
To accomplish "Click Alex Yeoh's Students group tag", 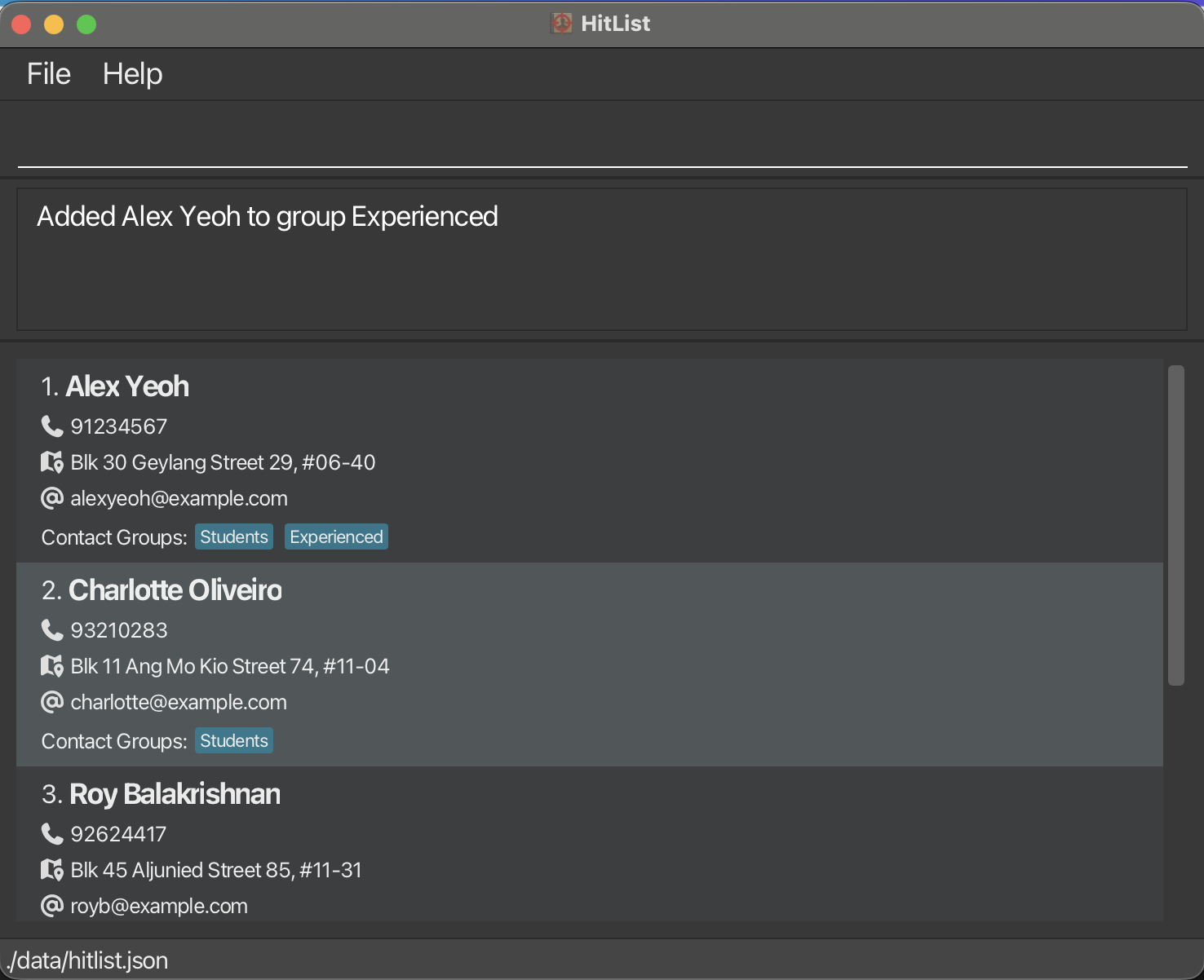I will [234, 537].
